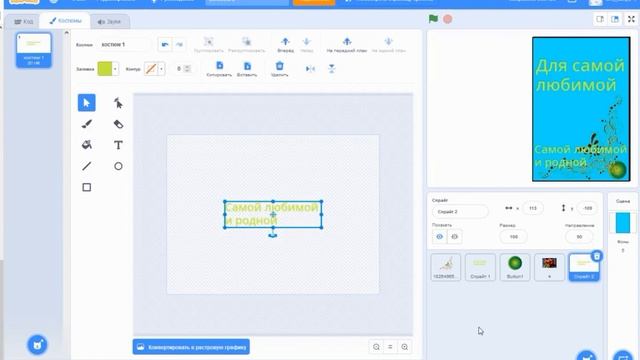
Task: Zoom in on the paint canvas
Action: [404, 347]
